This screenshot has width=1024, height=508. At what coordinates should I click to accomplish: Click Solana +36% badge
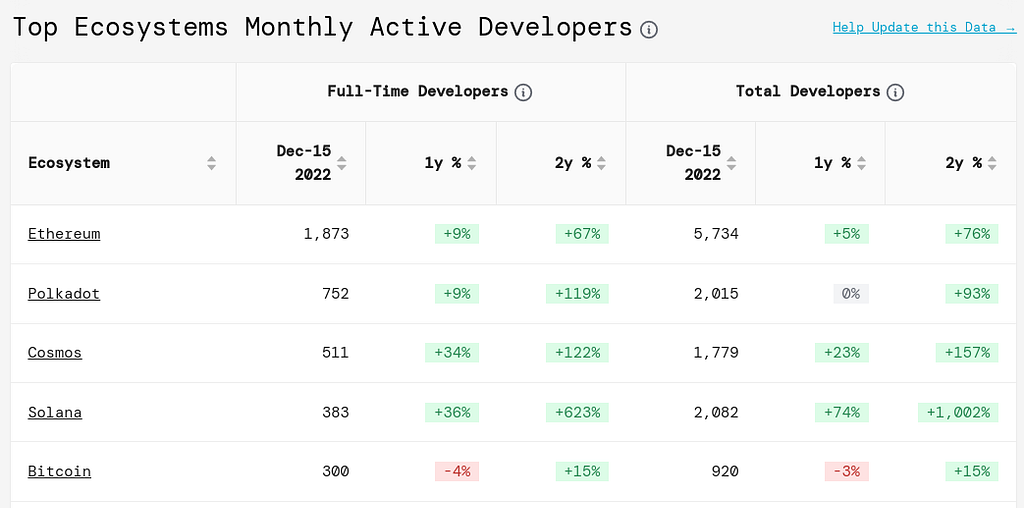point(452,413)
